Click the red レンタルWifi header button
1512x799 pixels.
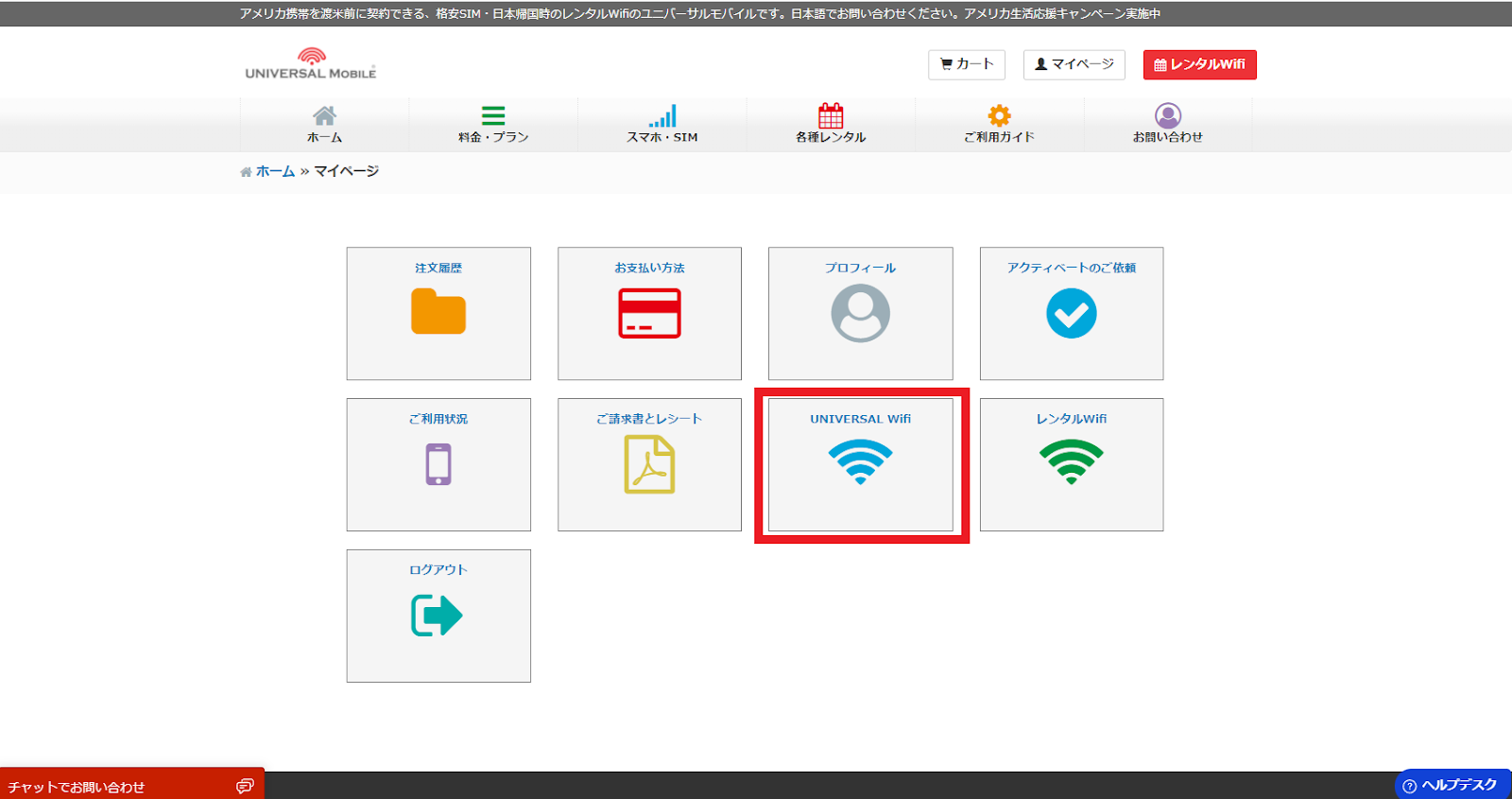[x=1200, y=64]
